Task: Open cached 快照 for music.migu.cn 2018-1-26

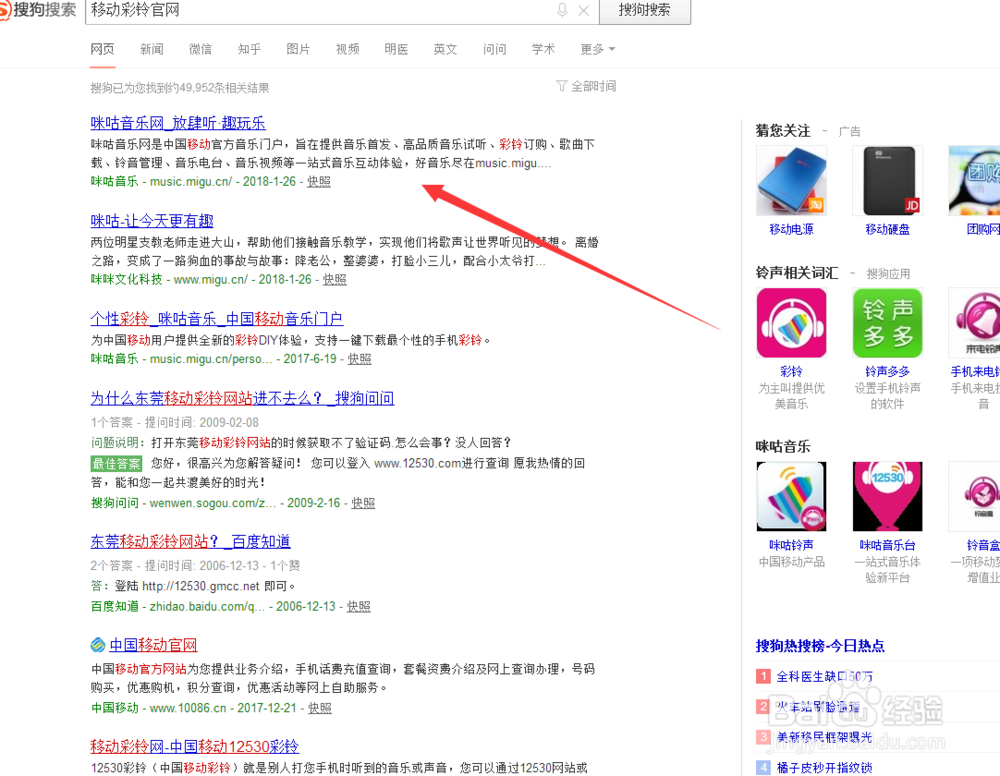Action: (x=319, y=182)
